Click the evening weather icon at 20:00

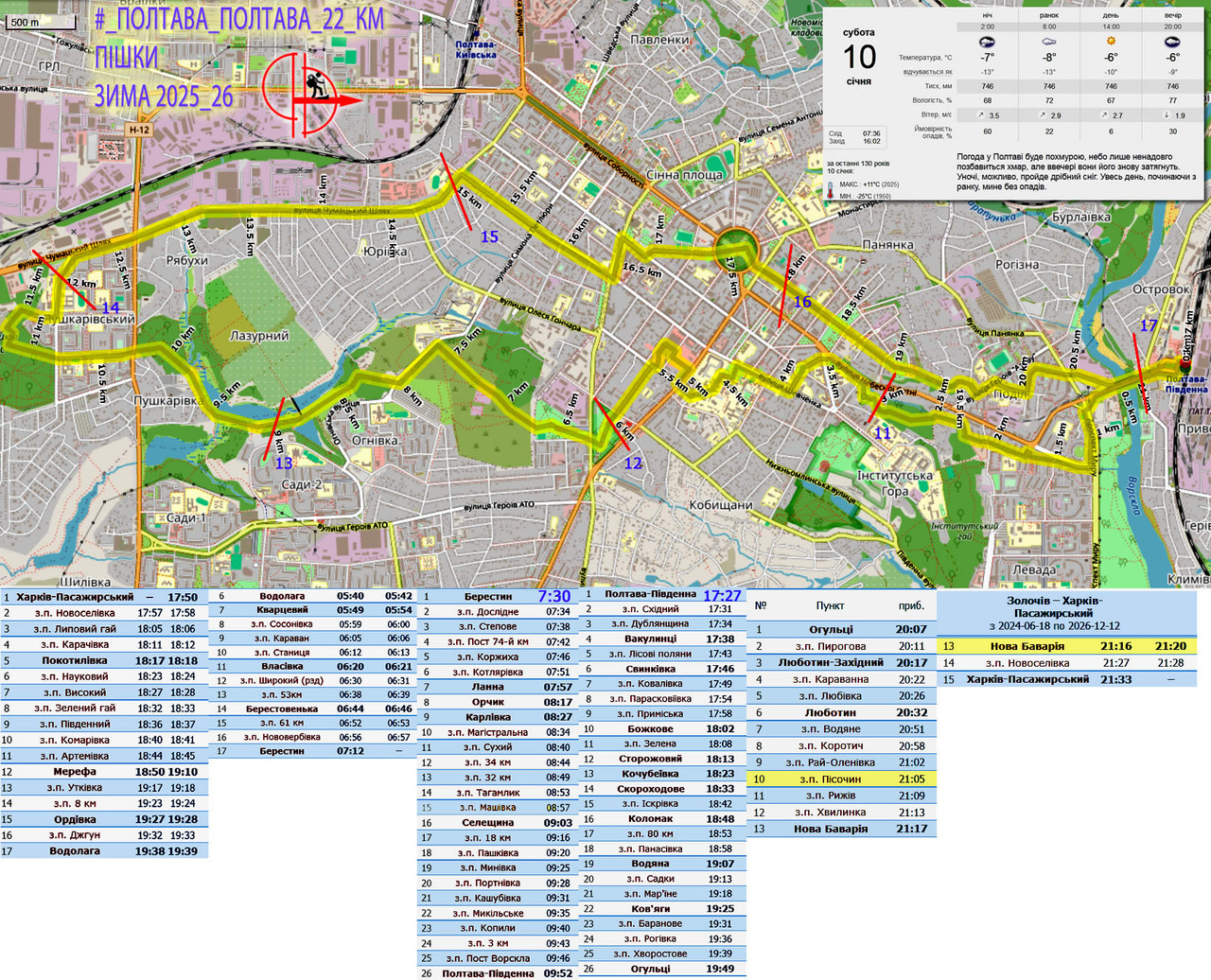[1173, 42]
